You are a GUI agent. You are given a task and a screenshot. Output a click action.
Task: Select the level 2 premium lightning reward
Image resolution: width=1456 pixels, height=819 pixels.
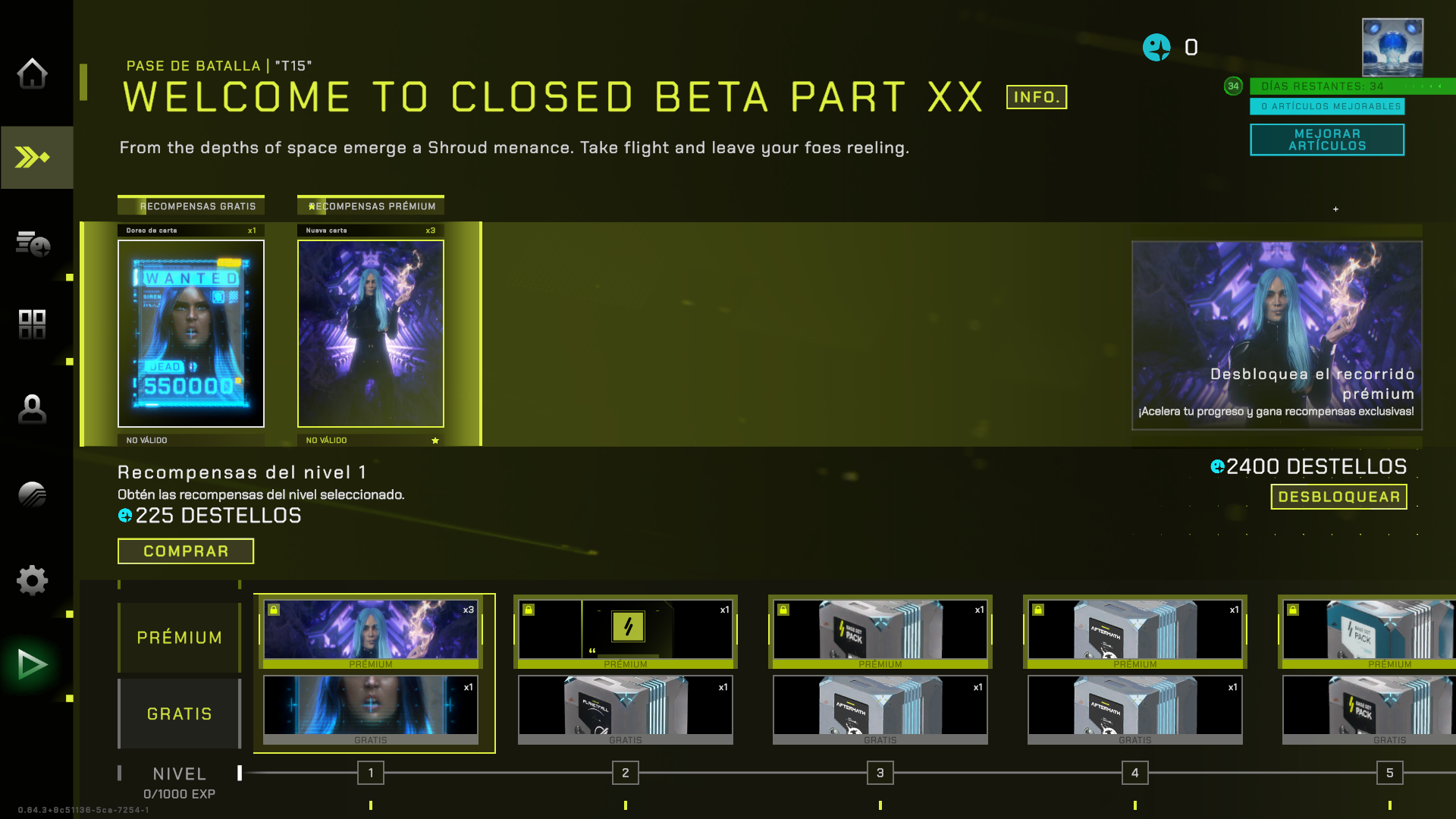[626, 632]
